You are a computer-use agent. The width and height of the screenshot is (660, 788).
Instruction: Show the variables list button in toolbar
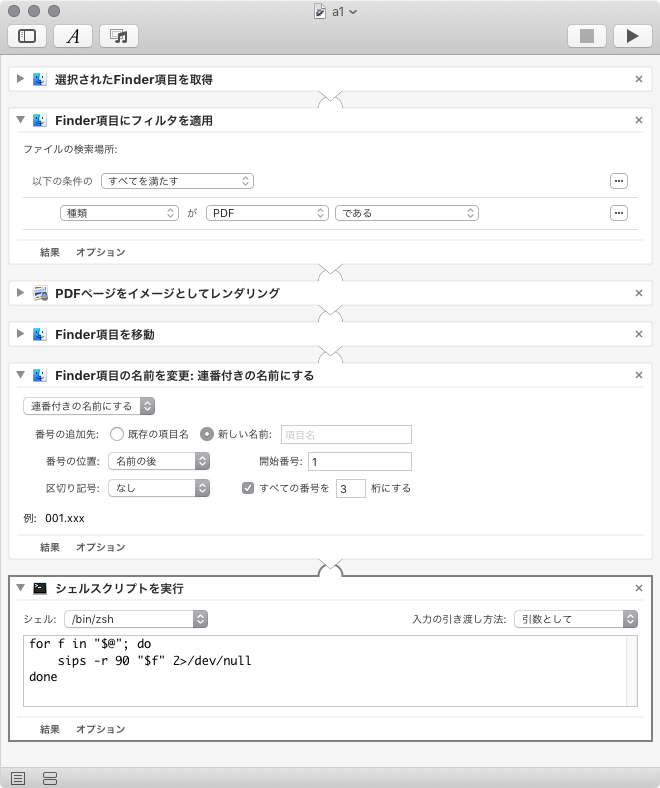pos(73,36)
